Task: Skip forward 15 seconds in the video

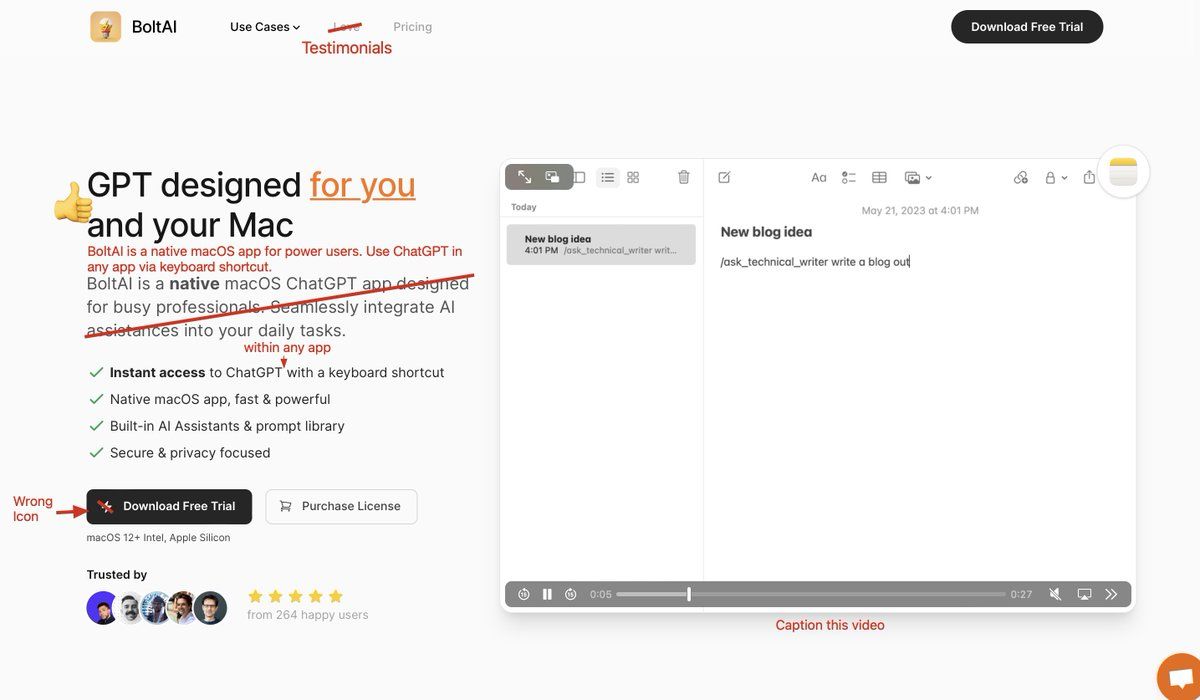Action: pyautogui.click(x=571, y=594)
